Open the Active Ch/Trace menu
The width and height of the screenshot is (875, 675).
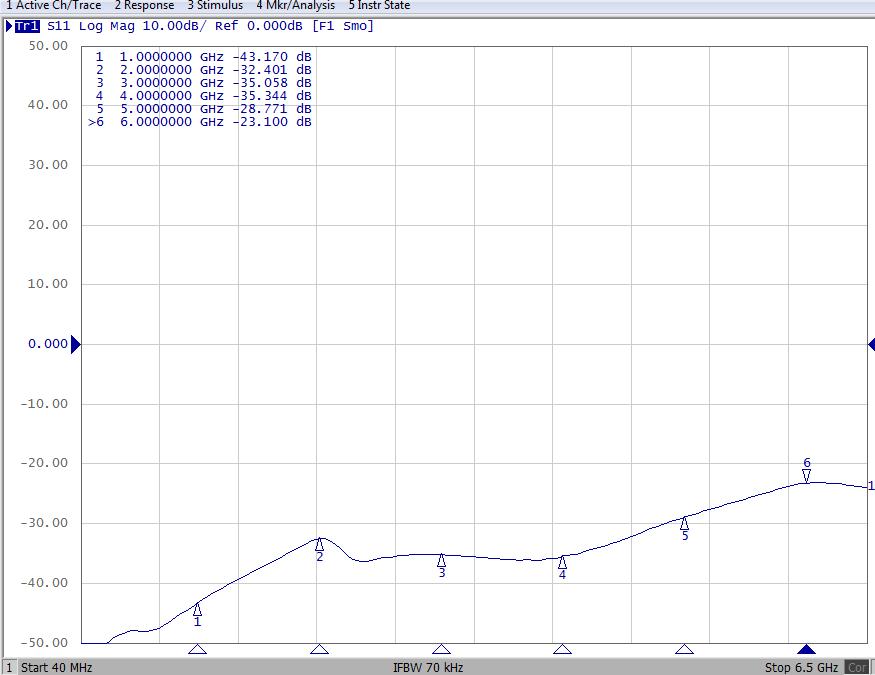[x=53, y=5]
